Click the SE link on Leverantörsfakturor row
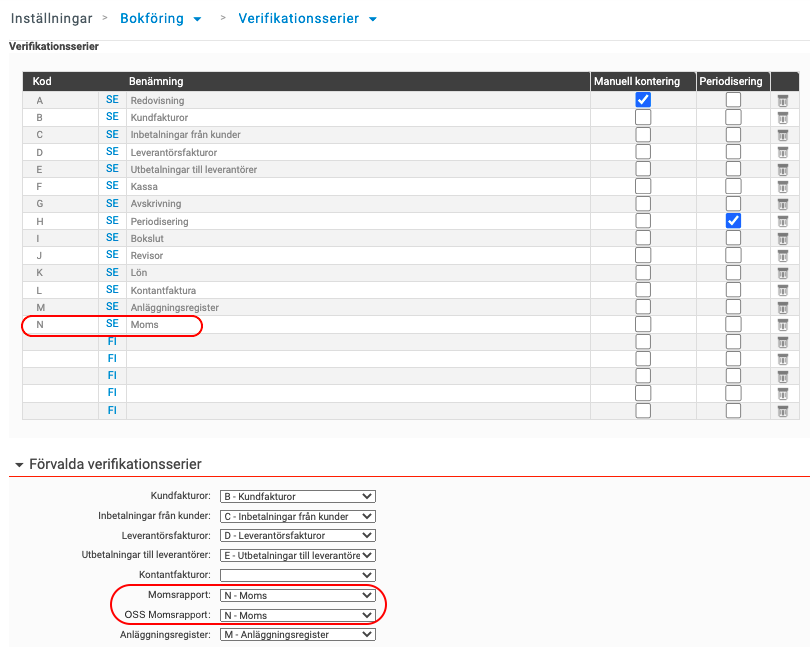Screen dimensions: 810x647 pos(112,152)
